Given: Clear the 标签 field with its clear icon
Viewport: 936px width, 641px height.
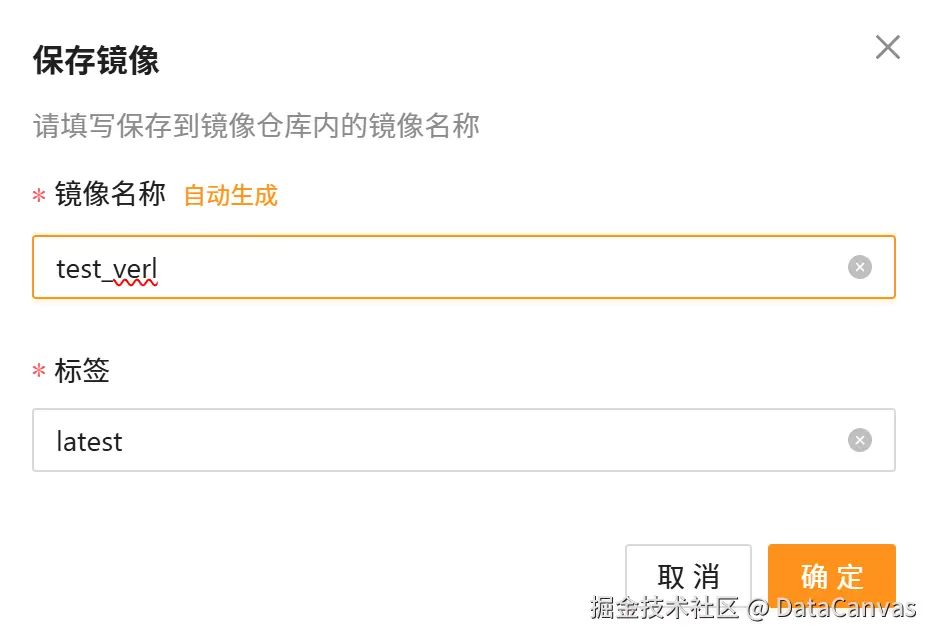Looking at the screenshot, I should coord(860,440).
